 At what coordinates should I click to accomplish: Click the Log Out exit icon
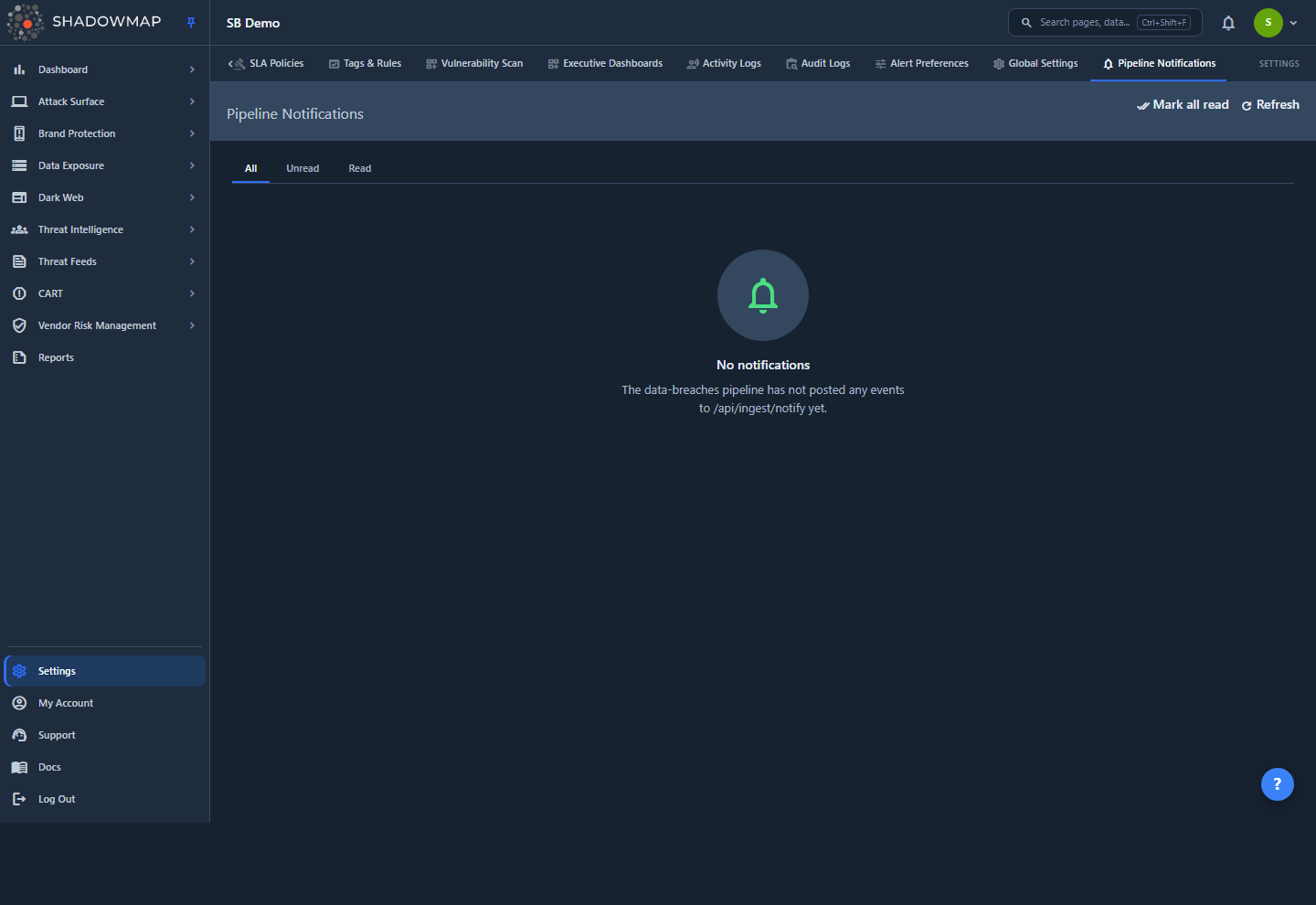[x=19, y=799]
